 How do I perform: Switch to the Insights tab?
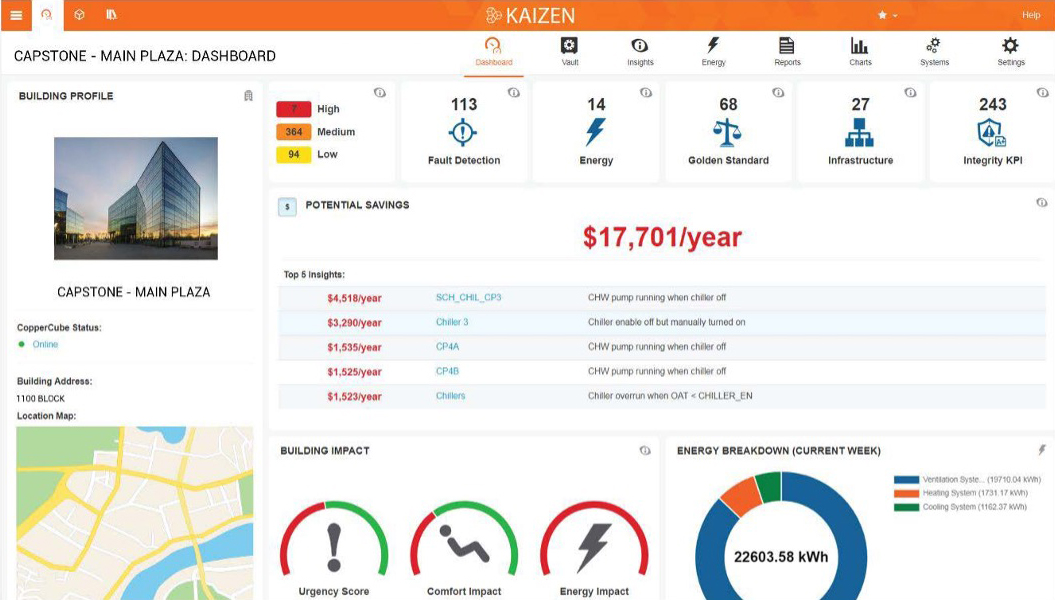[640, 52]
